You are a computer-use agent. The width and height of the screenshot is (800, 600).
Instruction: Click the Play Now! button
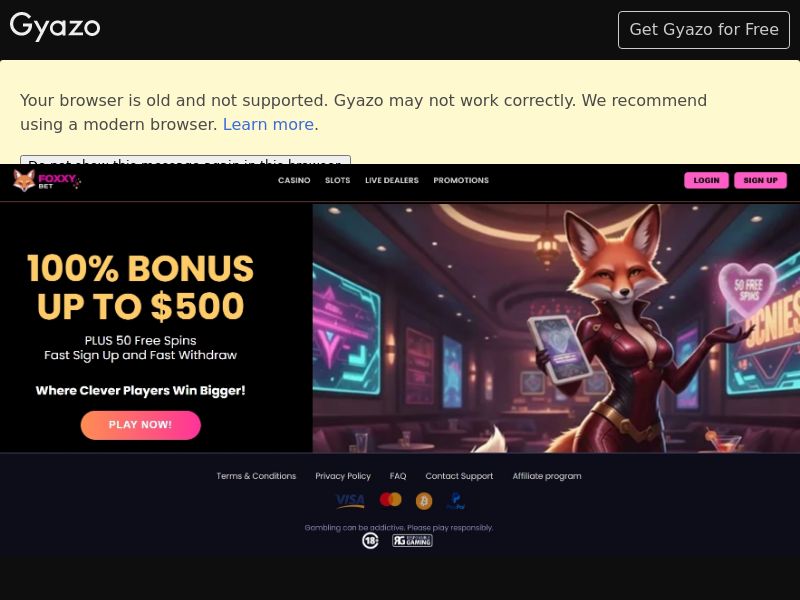tap(141, 425)
